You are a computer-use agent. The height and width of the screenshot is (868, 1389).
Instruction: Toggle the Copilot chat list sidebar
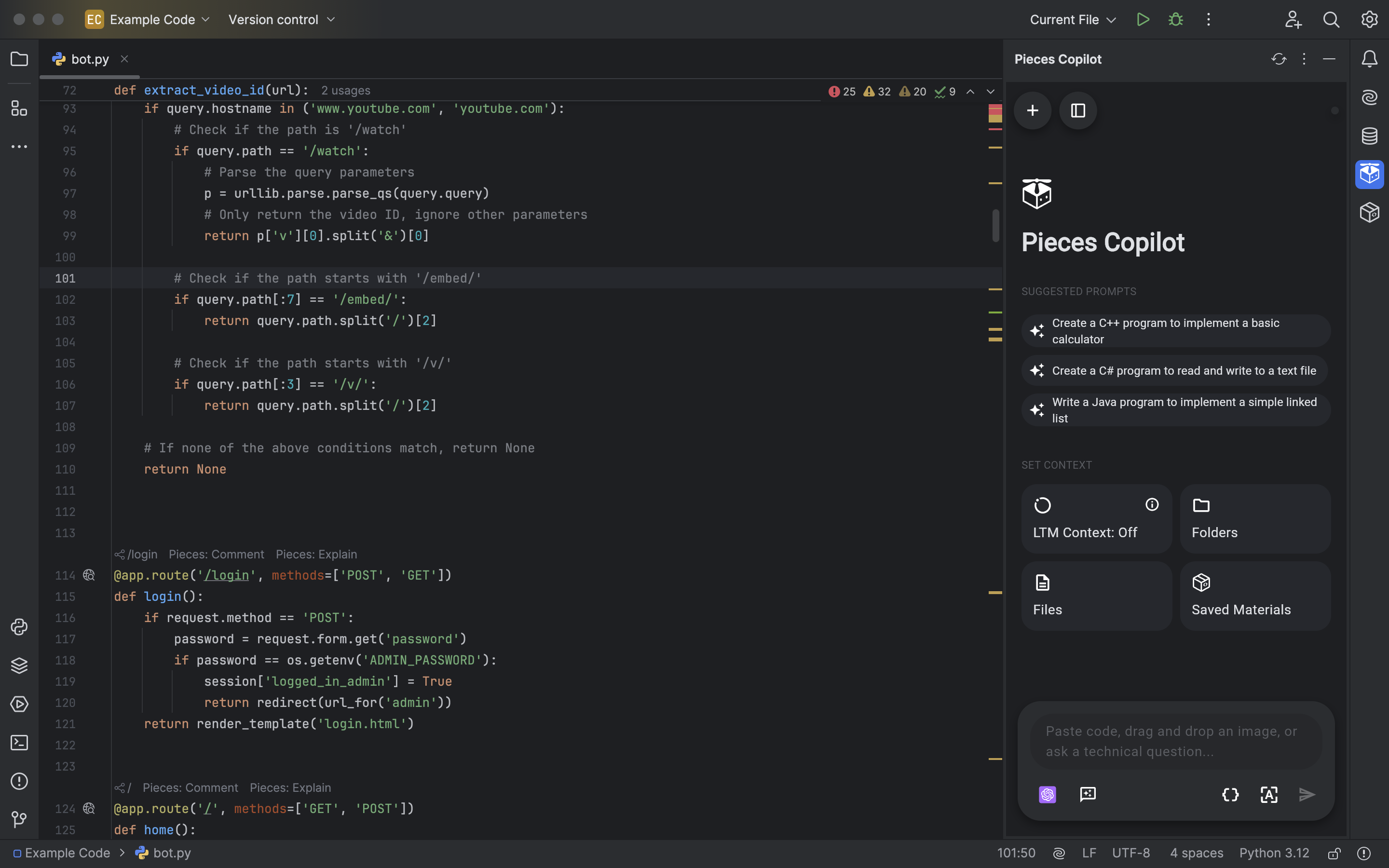[x=1078, y=110]
